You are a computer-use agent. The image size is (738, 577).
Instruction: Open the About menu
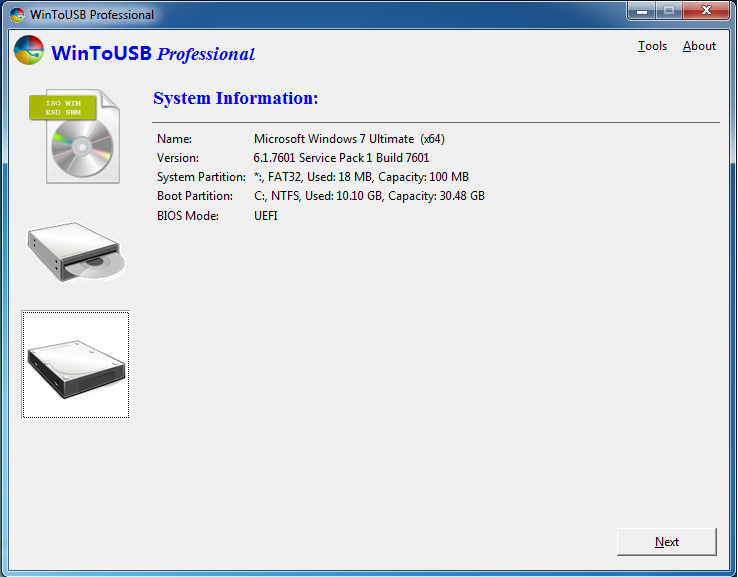[699, 46]
